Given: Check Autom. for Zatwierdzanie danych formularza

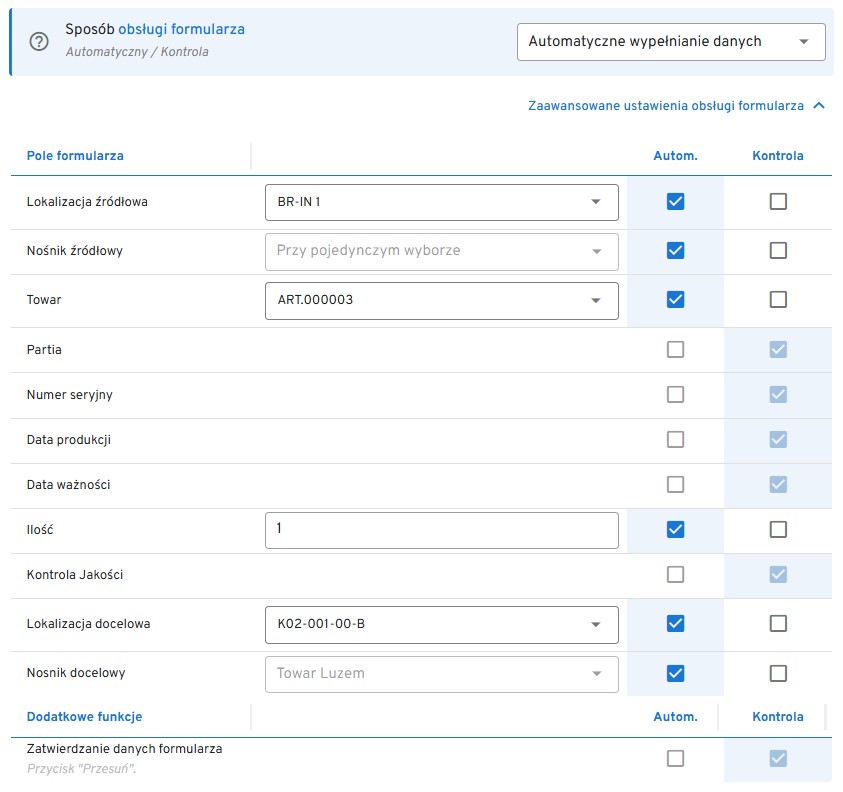Looking at the screenshot, I should click(675, 759).
